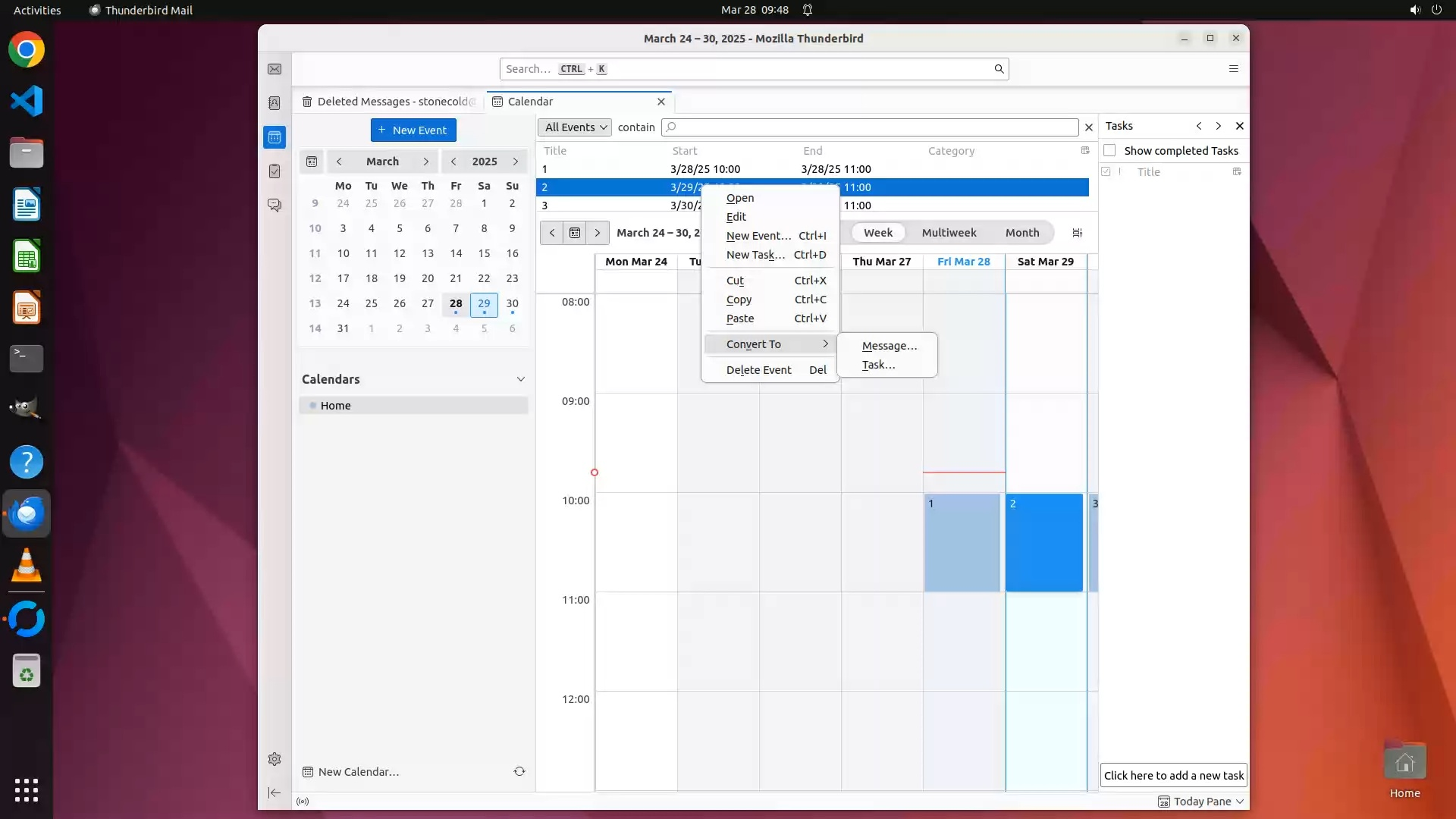Open the Address Book sidebar icon

[x=275, y=103]
